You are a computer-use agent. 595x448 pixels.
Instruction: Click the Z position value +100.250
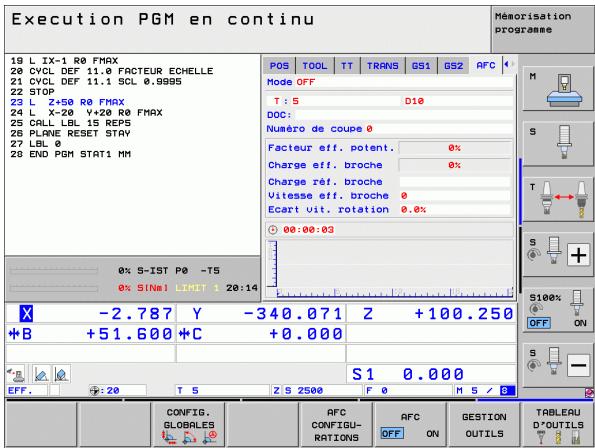(x=464, y=314)
